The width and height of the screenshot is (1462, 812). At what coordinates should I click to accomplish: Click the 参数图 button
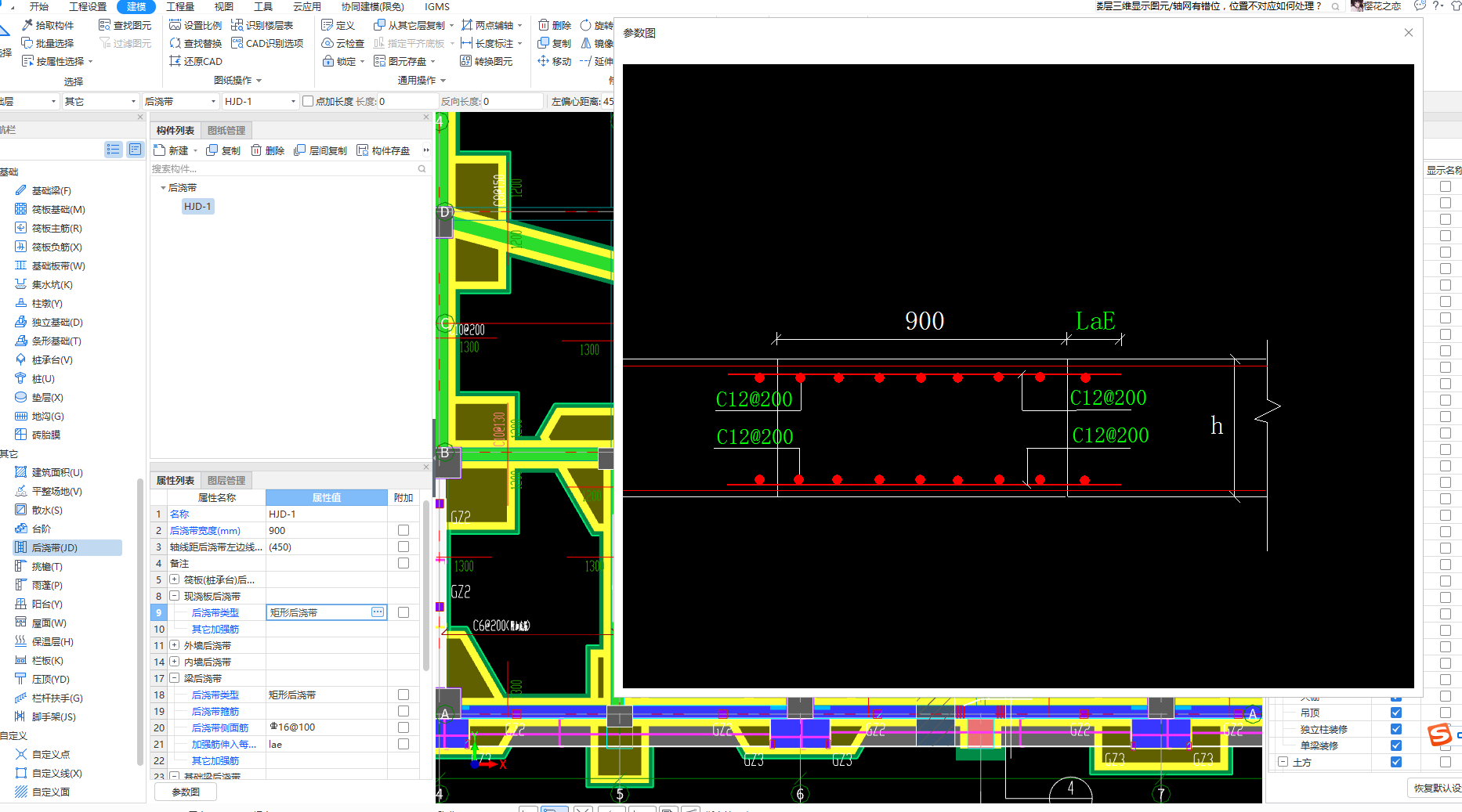(186, 792)
